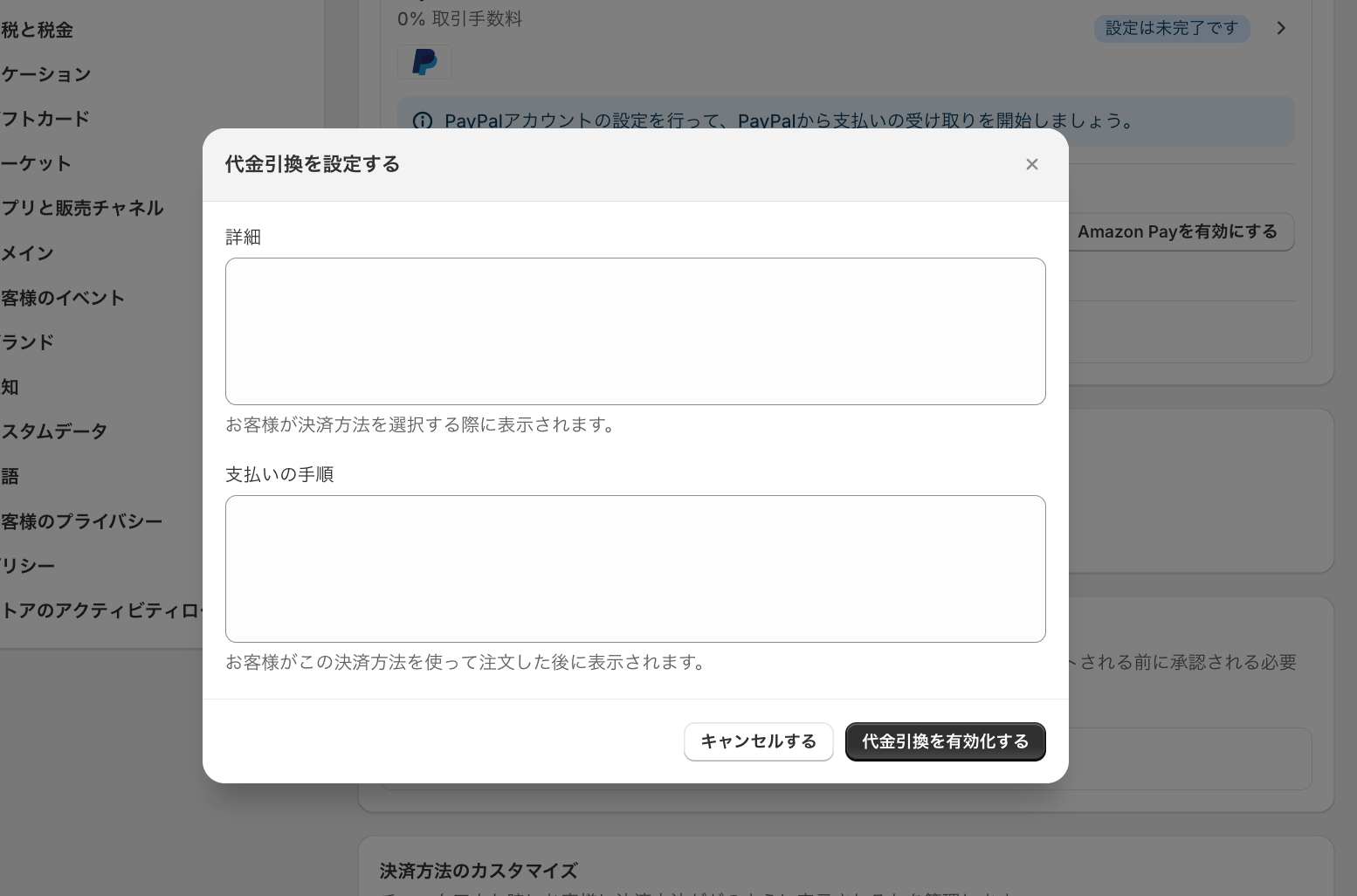Screen dimensions: 1357x896
Task: Click into the 支払いの手順 text area
Action: (635, 569)
